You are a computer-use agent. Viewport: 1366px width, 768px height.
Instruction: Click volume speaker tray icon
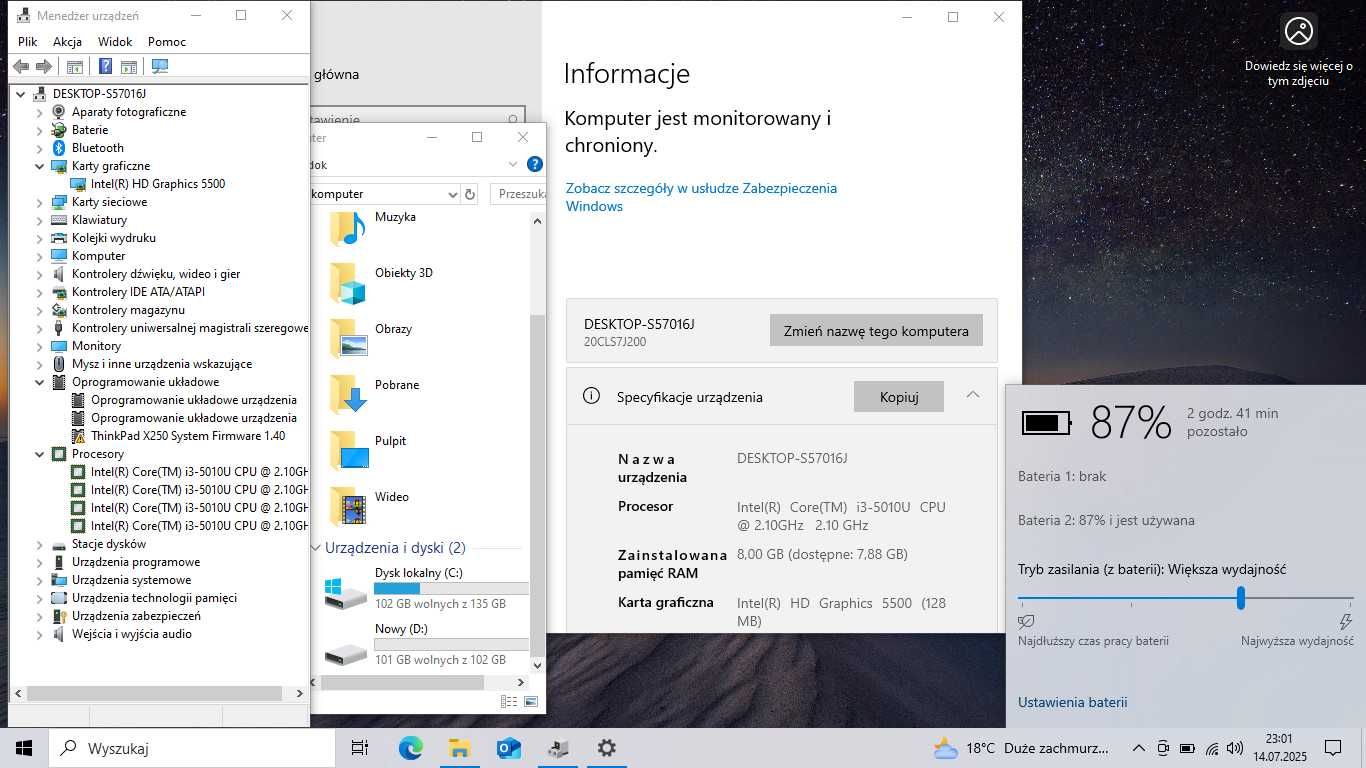click(x=1236, y=748)
